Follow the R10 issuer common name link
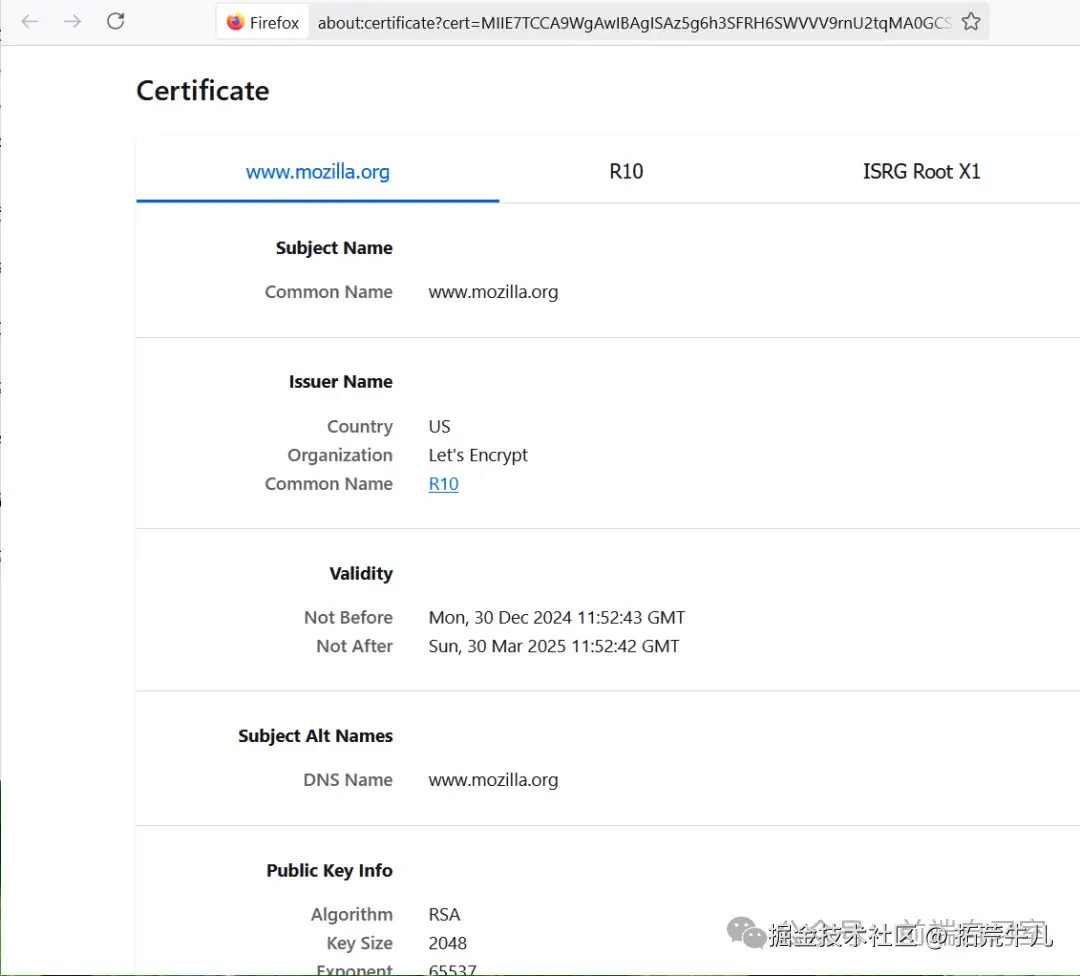The image size is (1080, 976). (444, 484)
